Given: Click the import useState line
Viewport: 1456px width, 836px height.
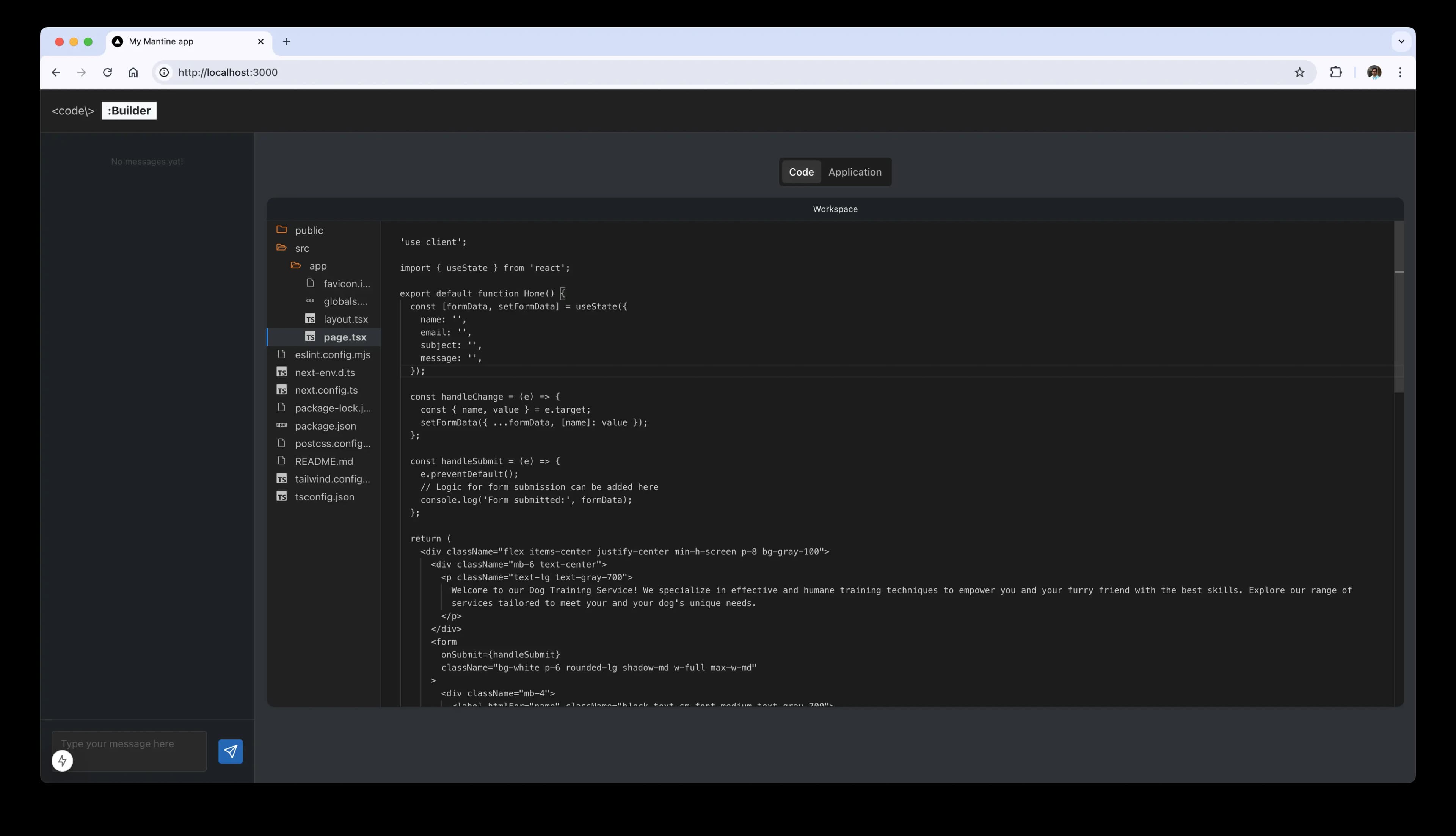Looking at the screenshot, I should [485, 268].
